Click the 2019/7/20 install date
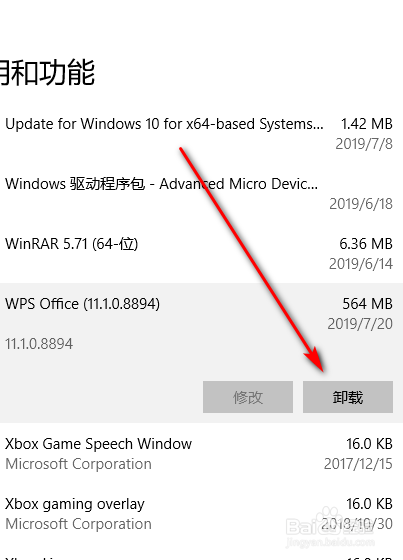The width and height of the screenshot is (403, 560). point(360,324)
